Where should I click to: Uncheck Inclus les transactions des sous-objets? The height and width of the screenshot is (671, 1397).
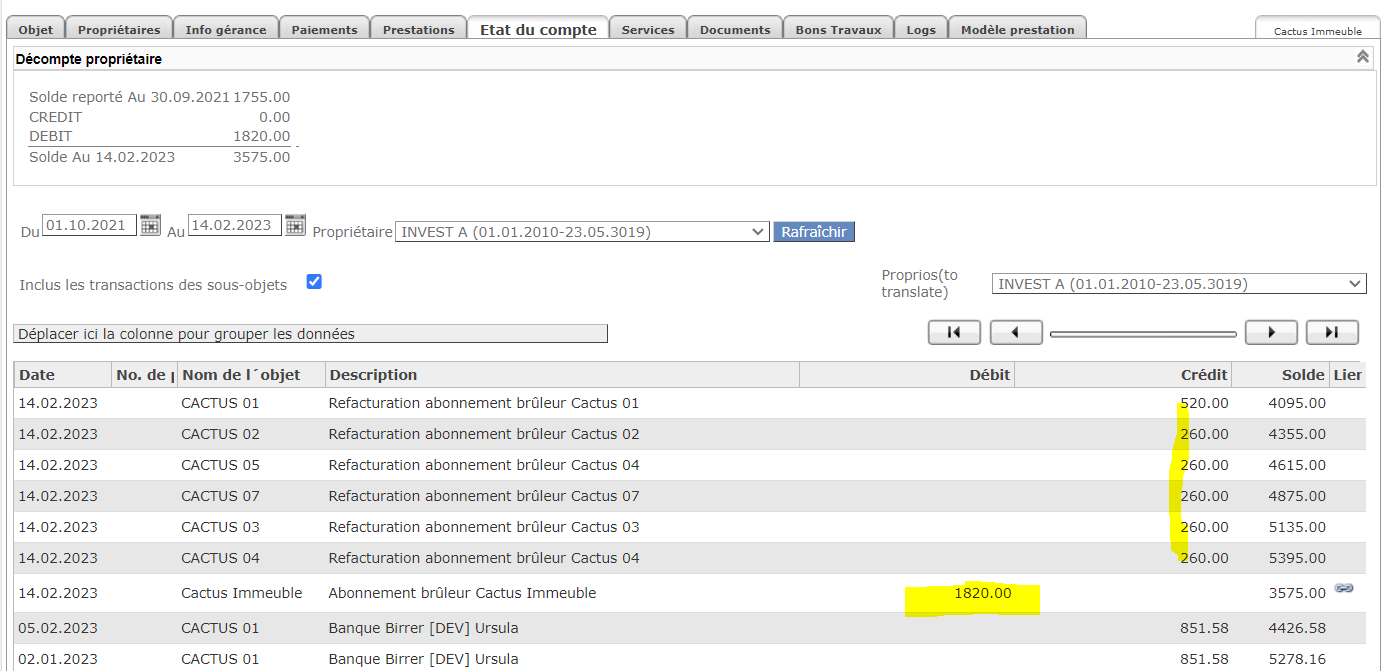pos(314,282)
